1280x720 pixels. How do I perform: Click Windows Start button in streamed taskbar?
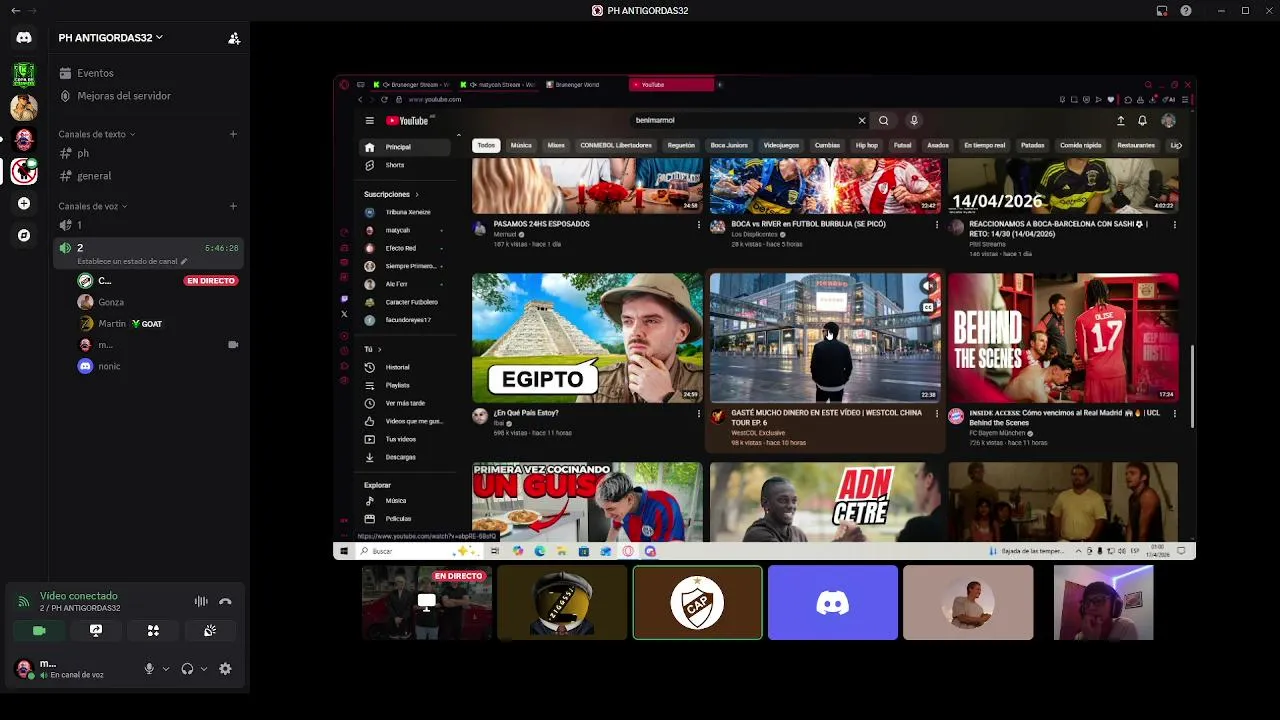344,551
